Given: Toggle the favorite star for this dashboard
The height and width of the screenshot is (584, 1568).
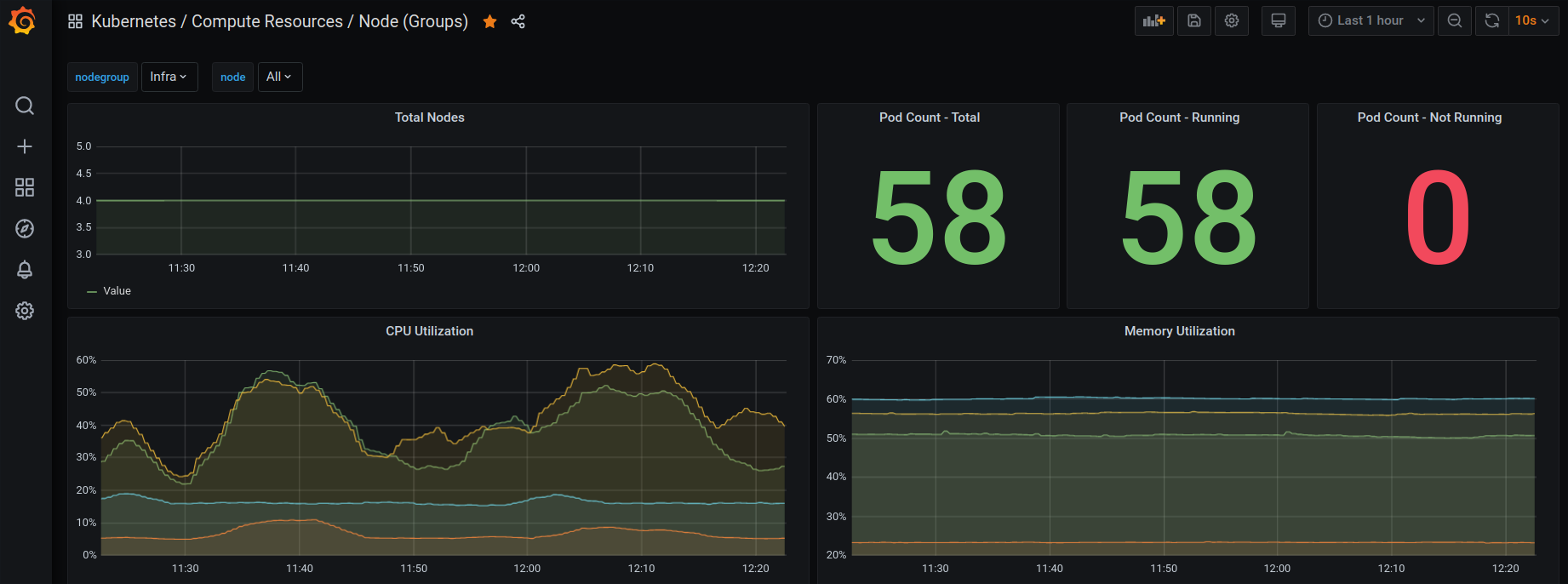Looking at the screenshot, I should pos(489,21).
